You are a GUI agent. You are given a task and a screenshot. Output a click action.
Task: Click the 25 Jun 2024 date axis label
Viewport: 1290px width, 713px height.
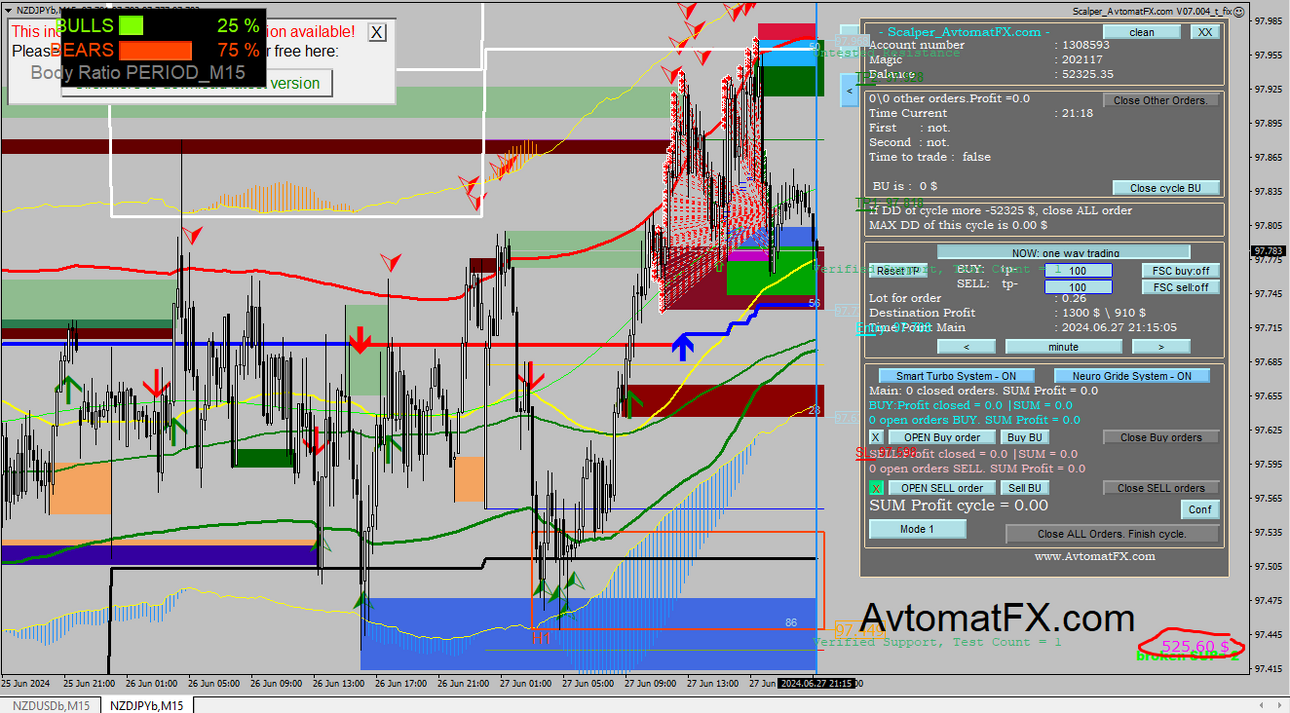(26, 684)
